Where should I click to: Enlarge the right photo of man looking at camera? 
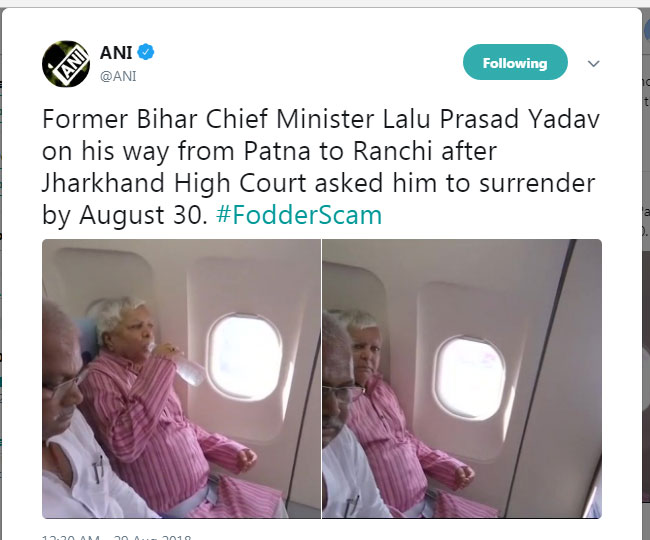point(462,378)
